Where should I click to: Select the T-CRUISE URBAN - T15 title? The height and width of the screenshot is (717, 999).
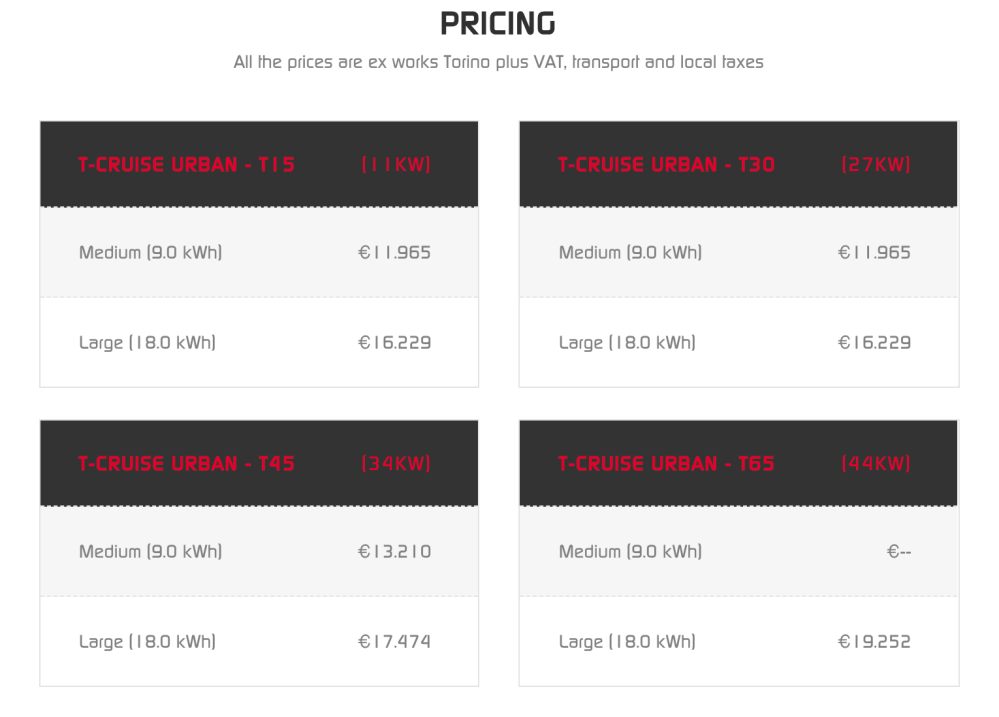point(187,165)
